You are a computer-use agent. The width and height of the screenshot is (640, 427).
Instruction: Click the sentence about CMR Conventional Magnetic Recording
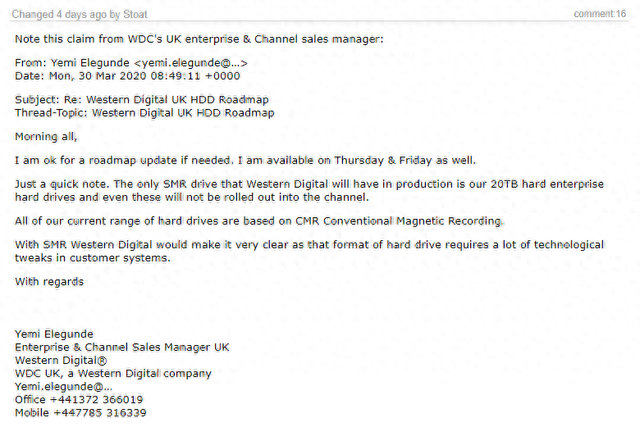[x=260, y=220]
